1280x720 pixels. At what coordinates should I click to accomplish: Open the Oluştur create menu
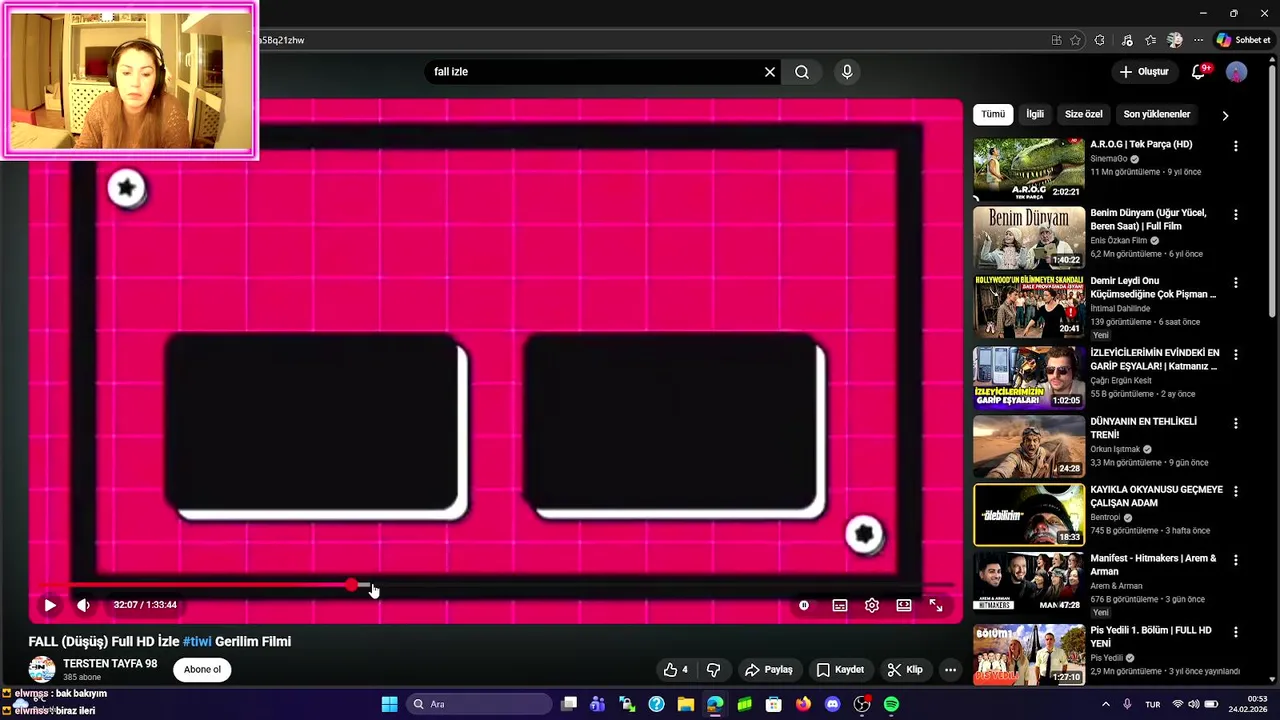coord(1144,72)
